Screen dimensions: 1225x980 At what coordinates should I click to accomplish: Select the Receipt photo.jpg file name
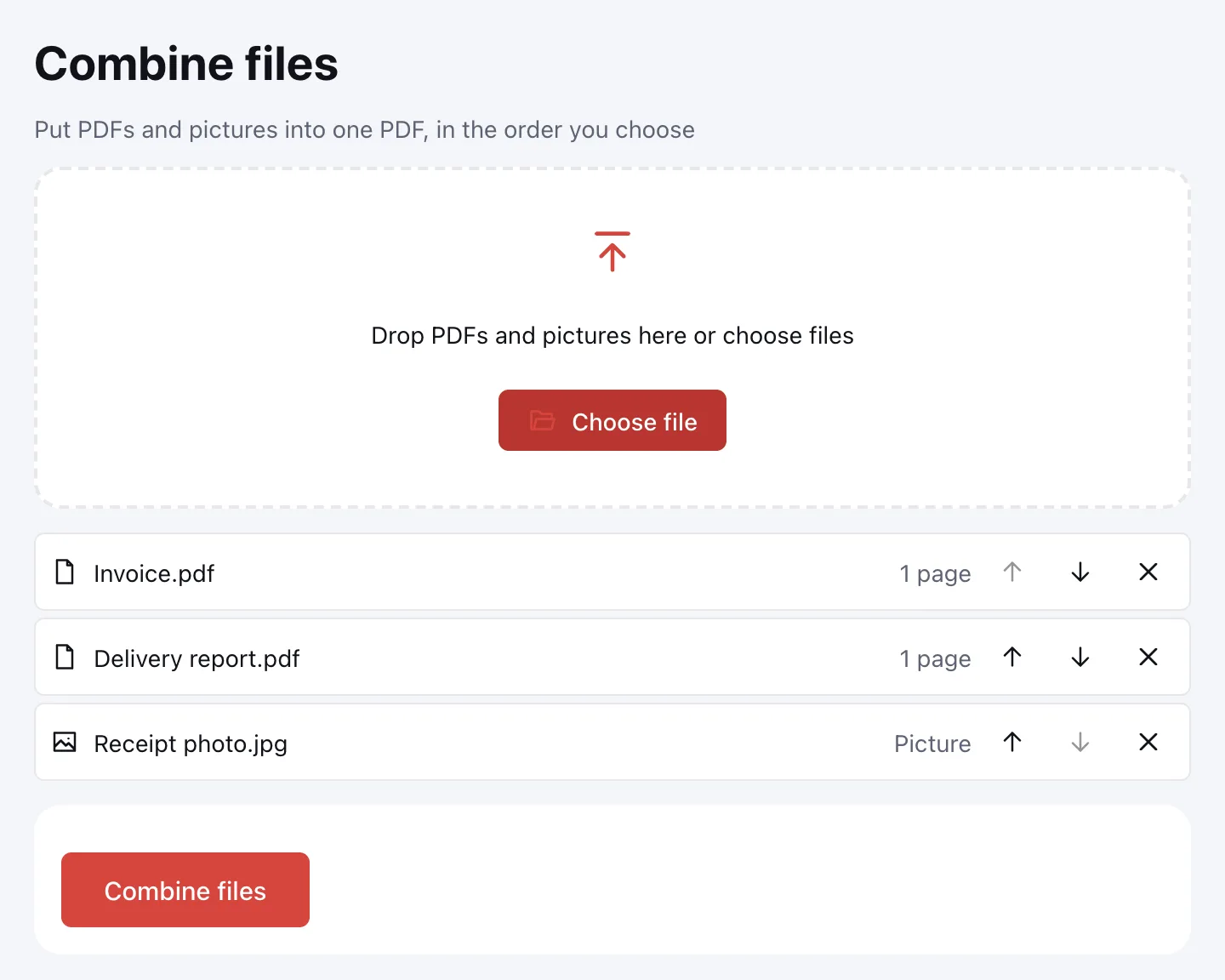click(191, 744)
